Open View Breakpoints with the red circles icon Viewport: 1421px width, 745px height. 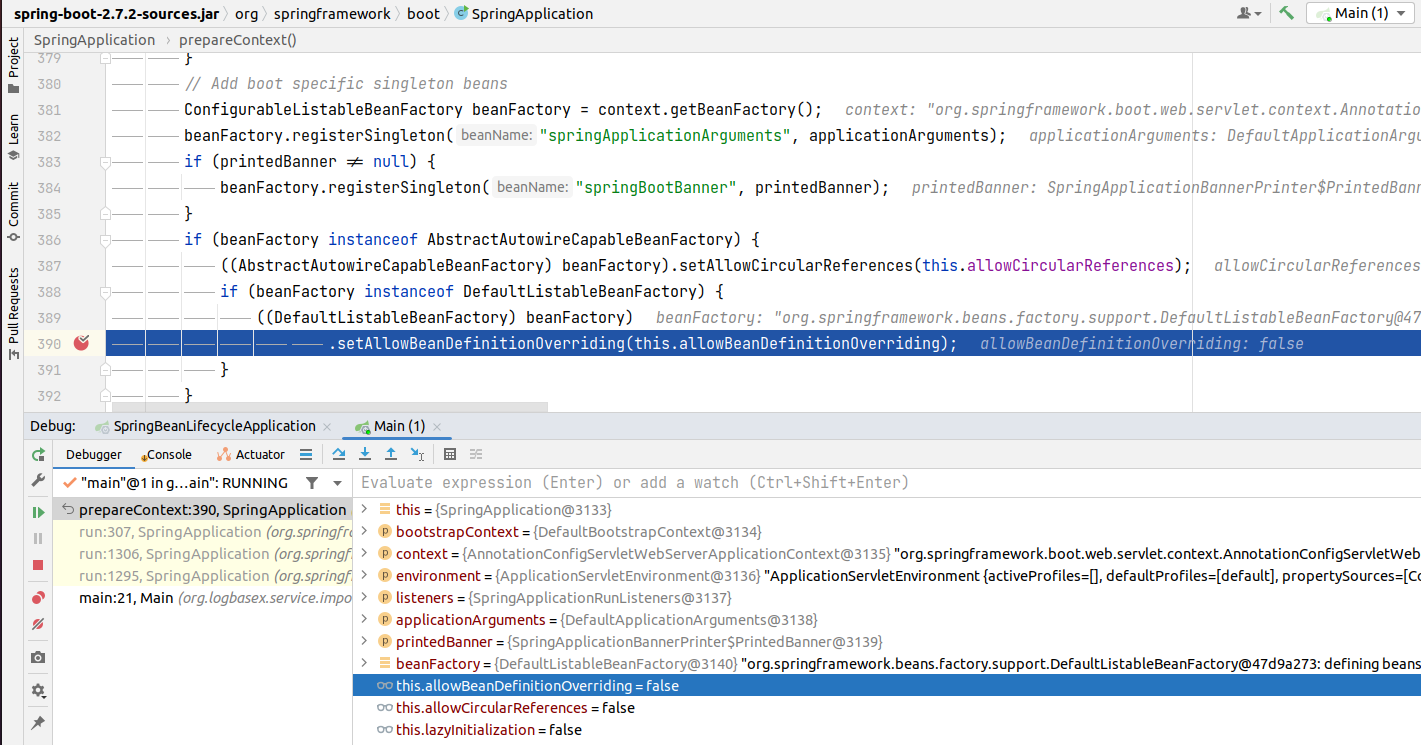38,598
